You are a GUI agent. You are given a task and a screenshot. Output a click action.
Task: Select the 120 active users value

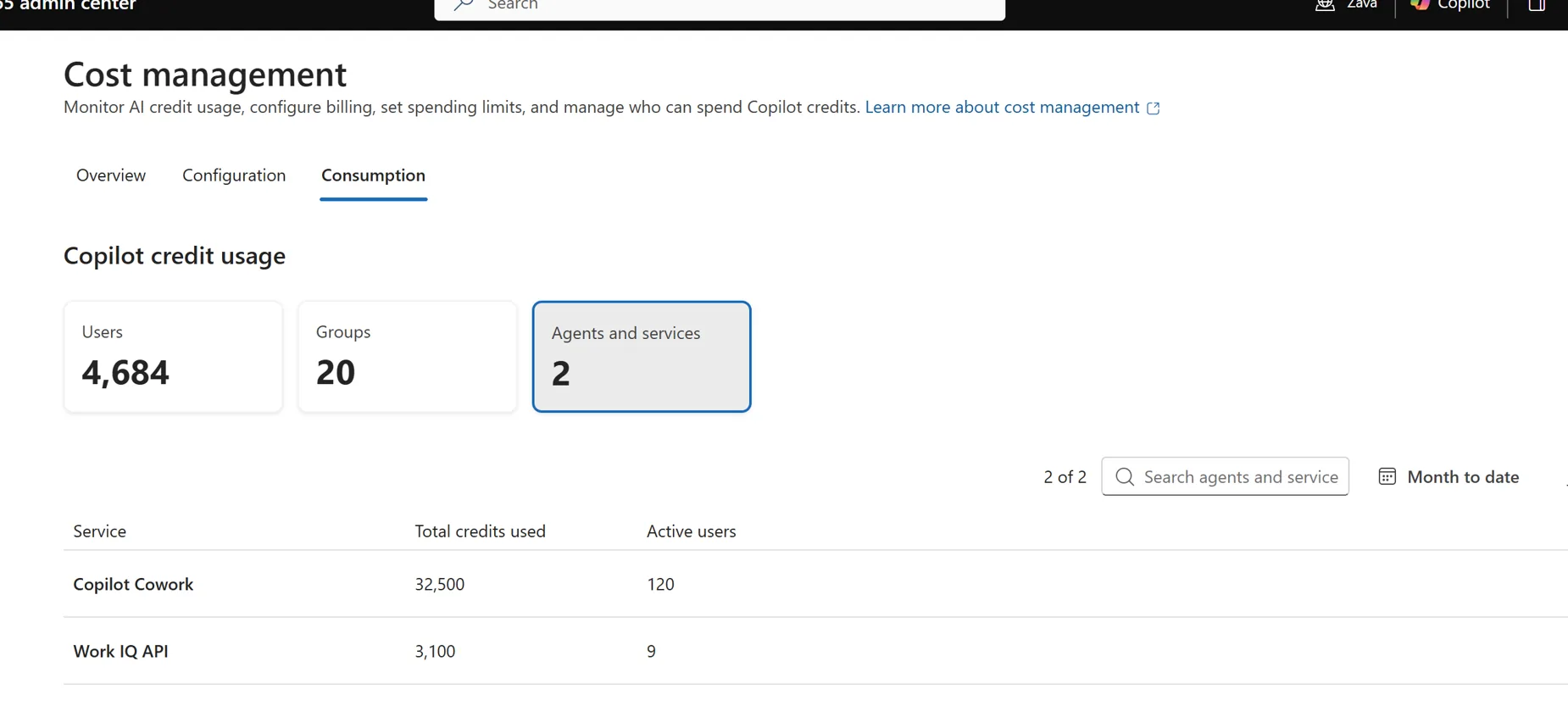[660, 584]
